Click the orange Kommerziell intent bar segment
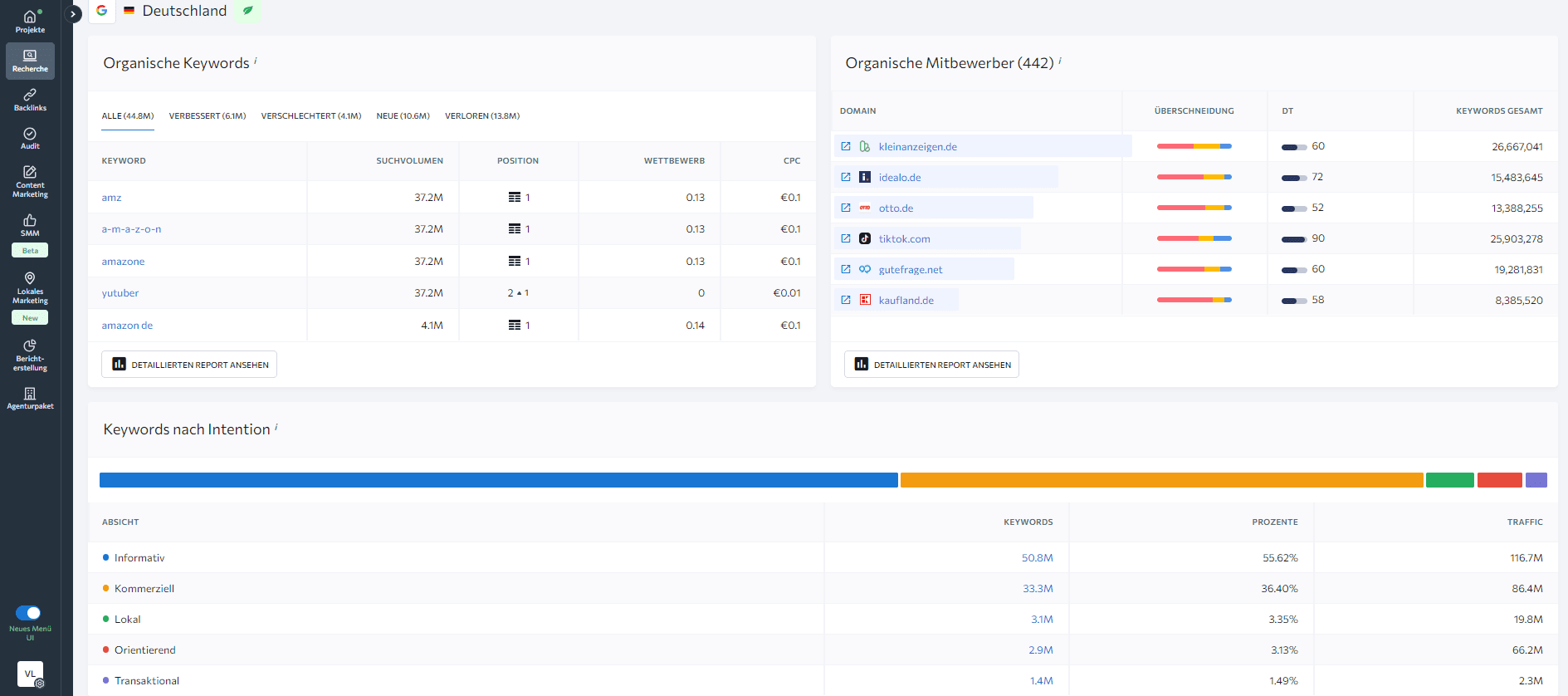Image resolution: width=1568 pixels, height=696 pixels. [1162, 480]
